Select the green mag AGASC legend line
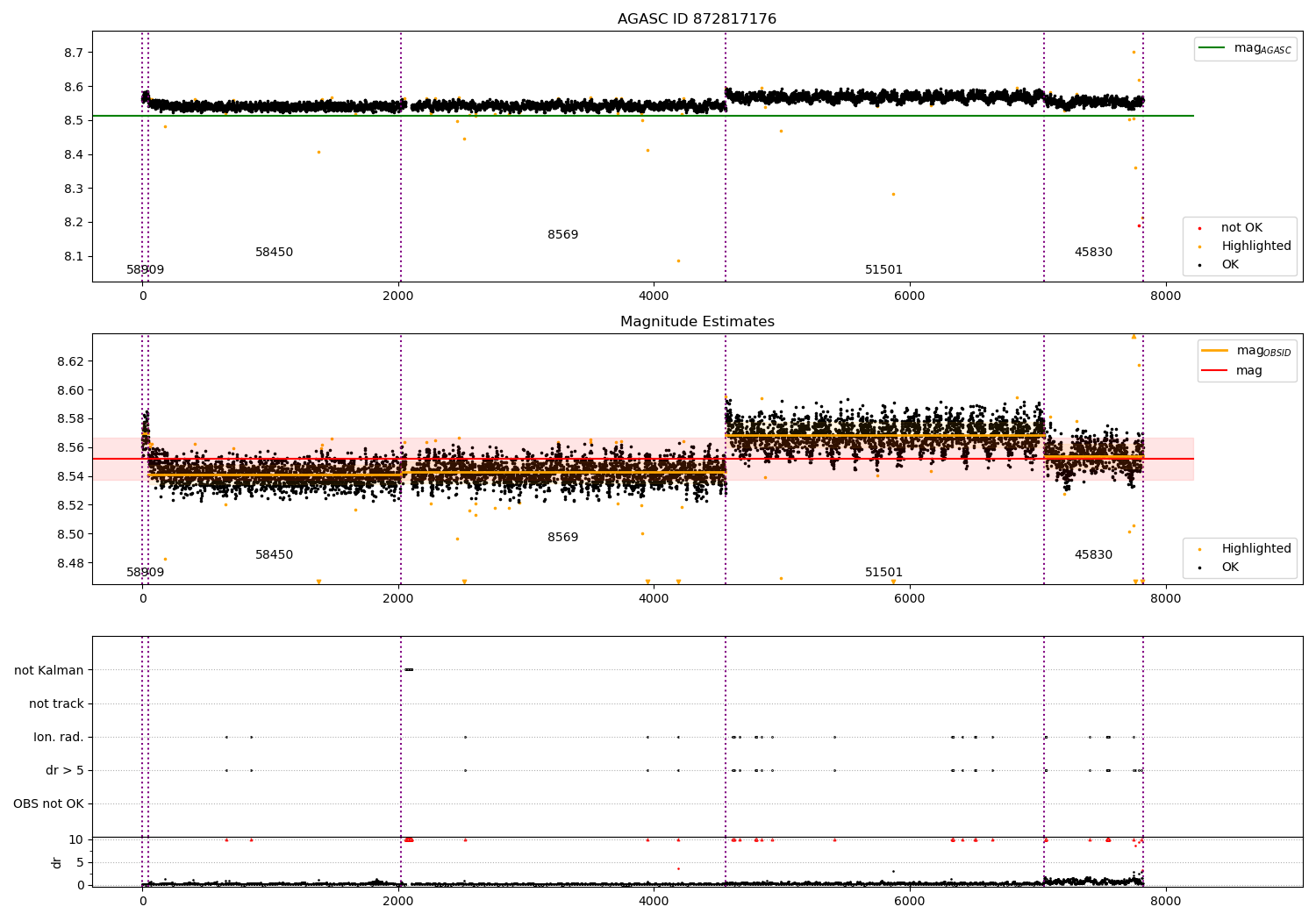The image size is (1316, 921). 1212,48
